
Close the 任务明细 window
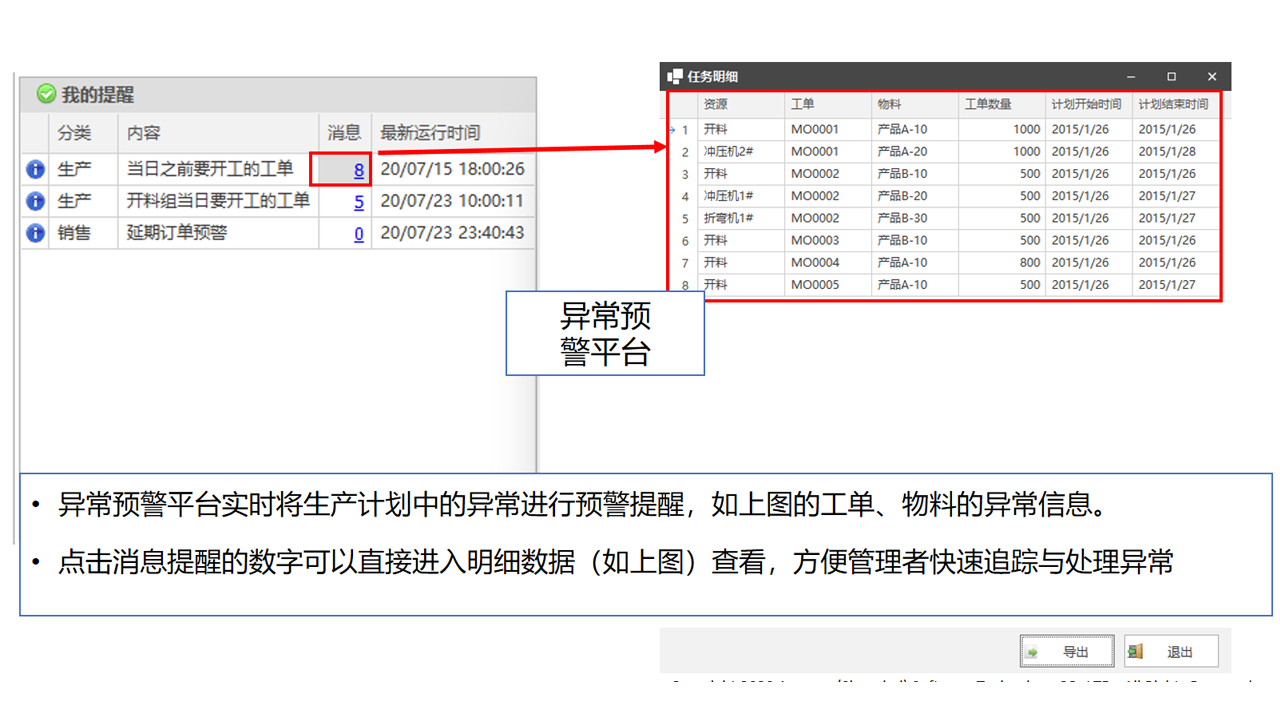pos(1211,77)
